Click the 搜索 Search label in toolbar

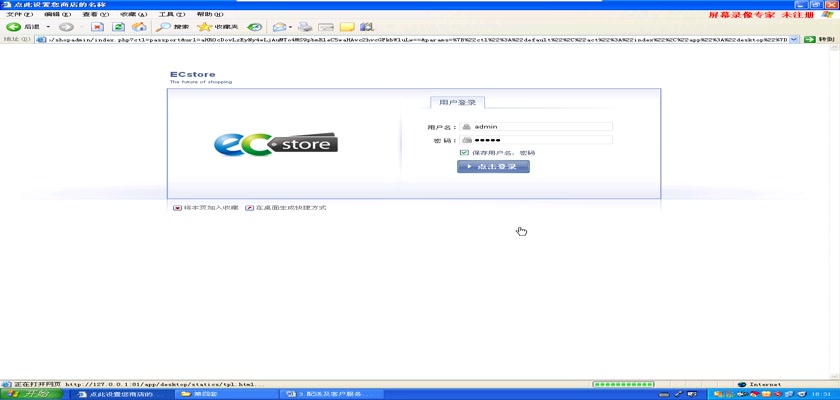181,27
